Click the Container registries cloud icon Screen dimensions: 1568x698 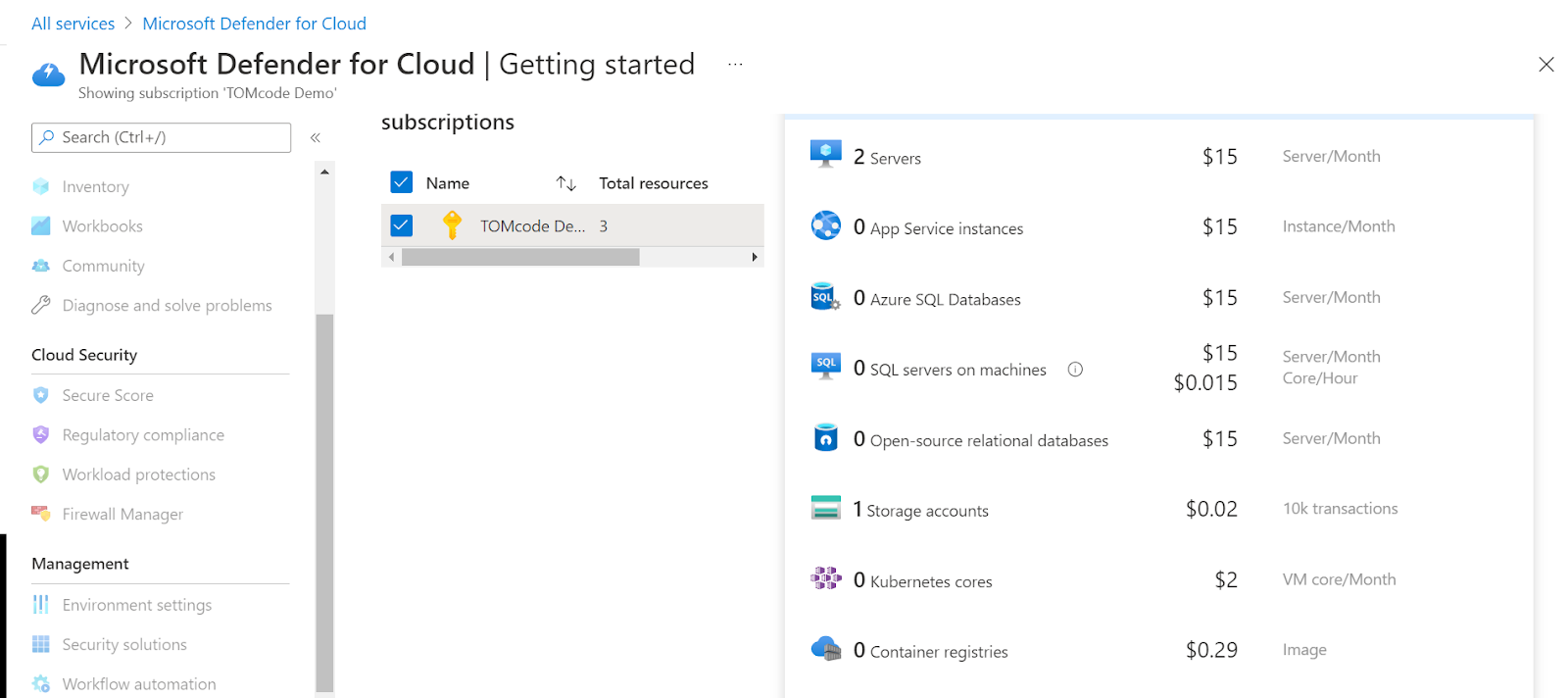pos(826,649)
